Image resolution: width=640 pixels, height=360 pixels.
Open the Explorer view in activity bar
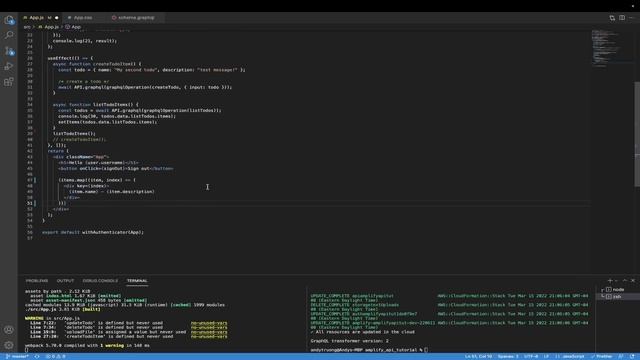point(9,20)
